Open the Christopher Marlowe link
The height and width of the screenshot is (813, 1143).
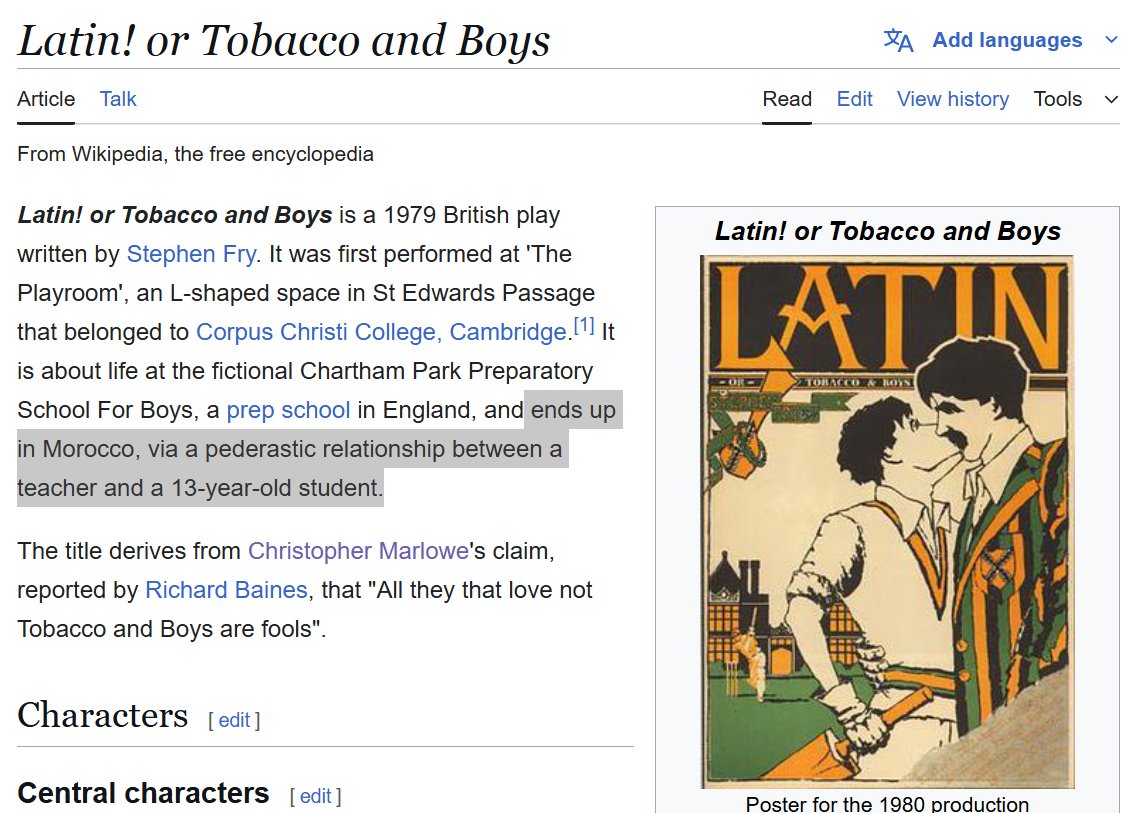[358, 551]
